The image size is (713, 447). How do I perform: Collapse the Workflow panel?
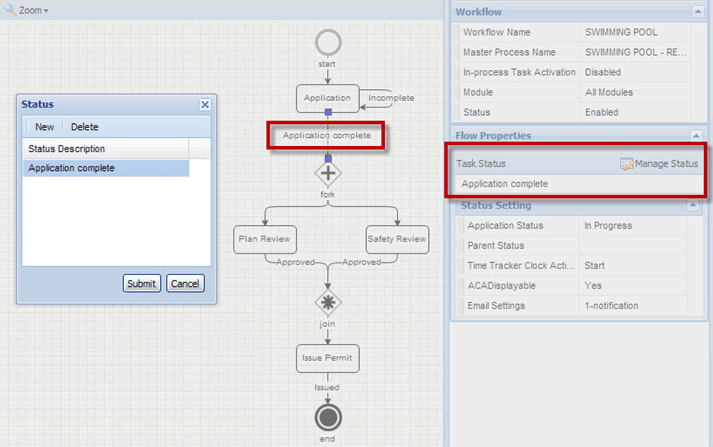click(696, 12)
